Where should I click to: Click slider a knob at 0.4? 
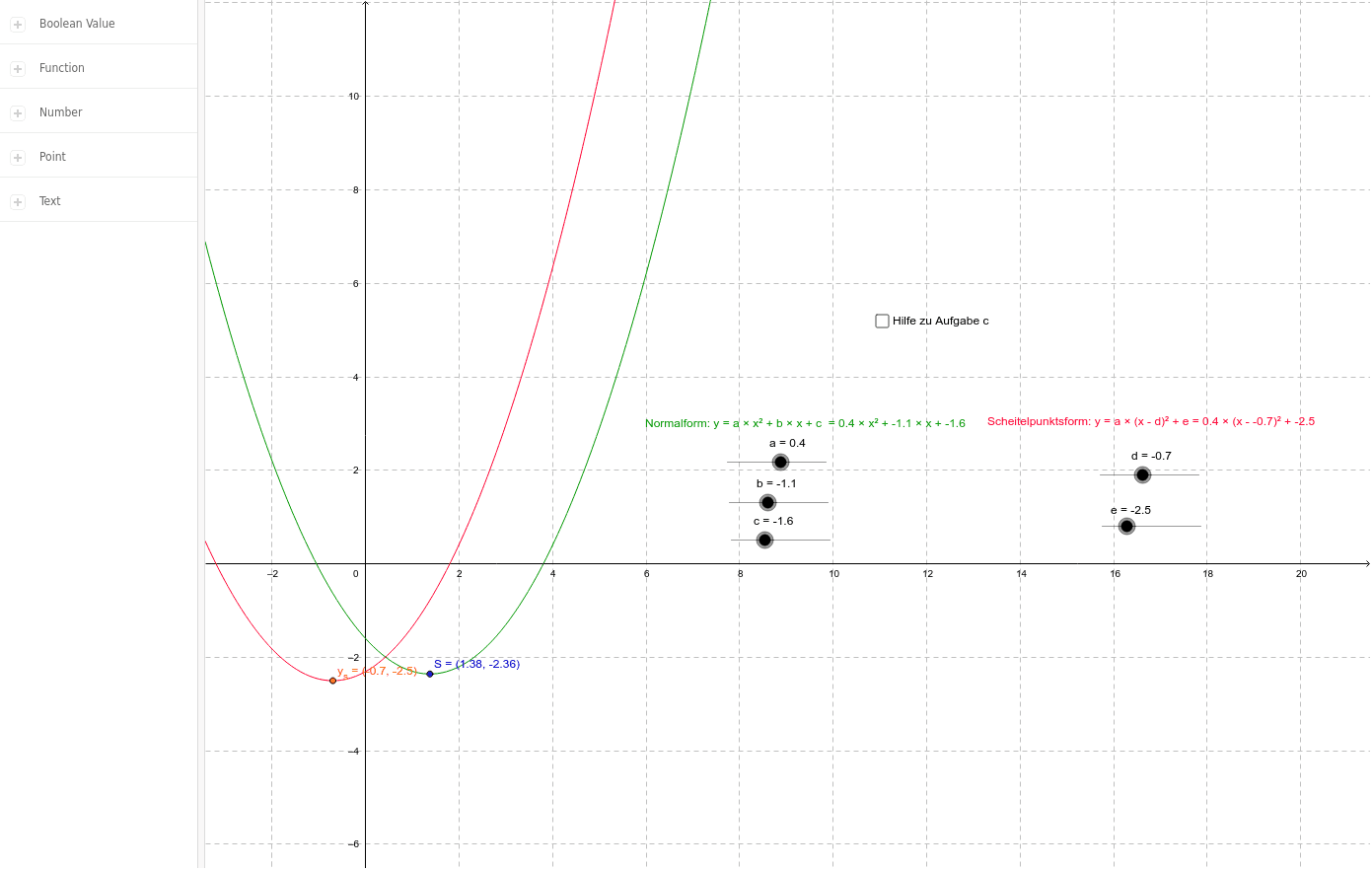(x=780, y=462)
